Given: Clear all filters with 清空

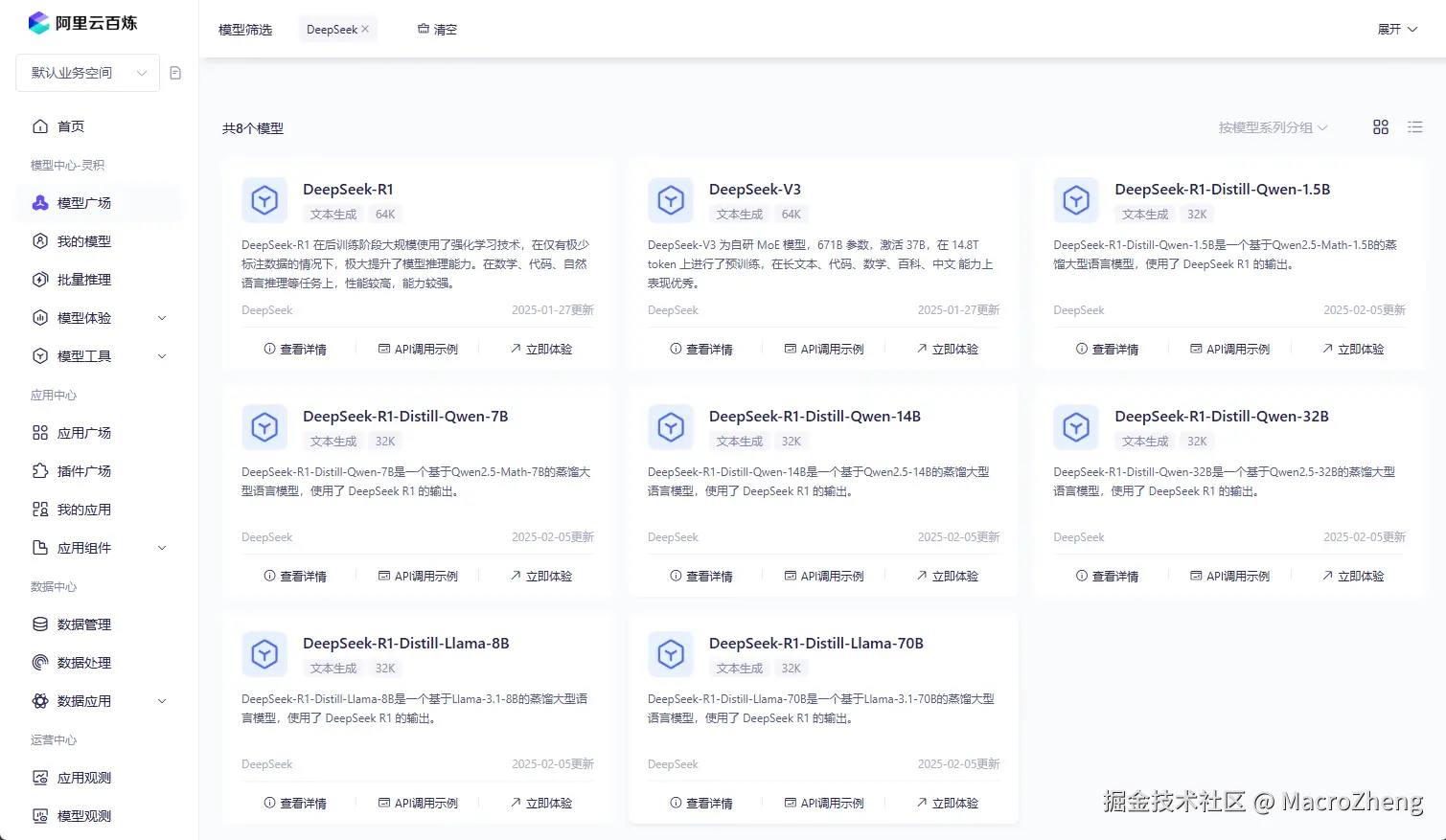Looking at the screenshot, I should (x=437, y=30).
